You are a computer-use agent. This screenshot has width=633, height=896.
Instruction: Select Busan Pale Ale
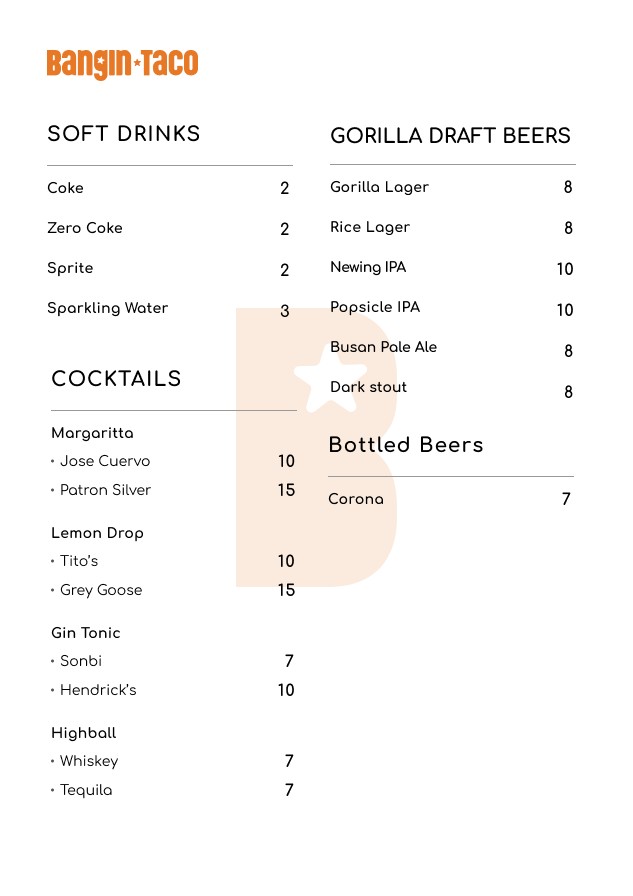point(383,347)
